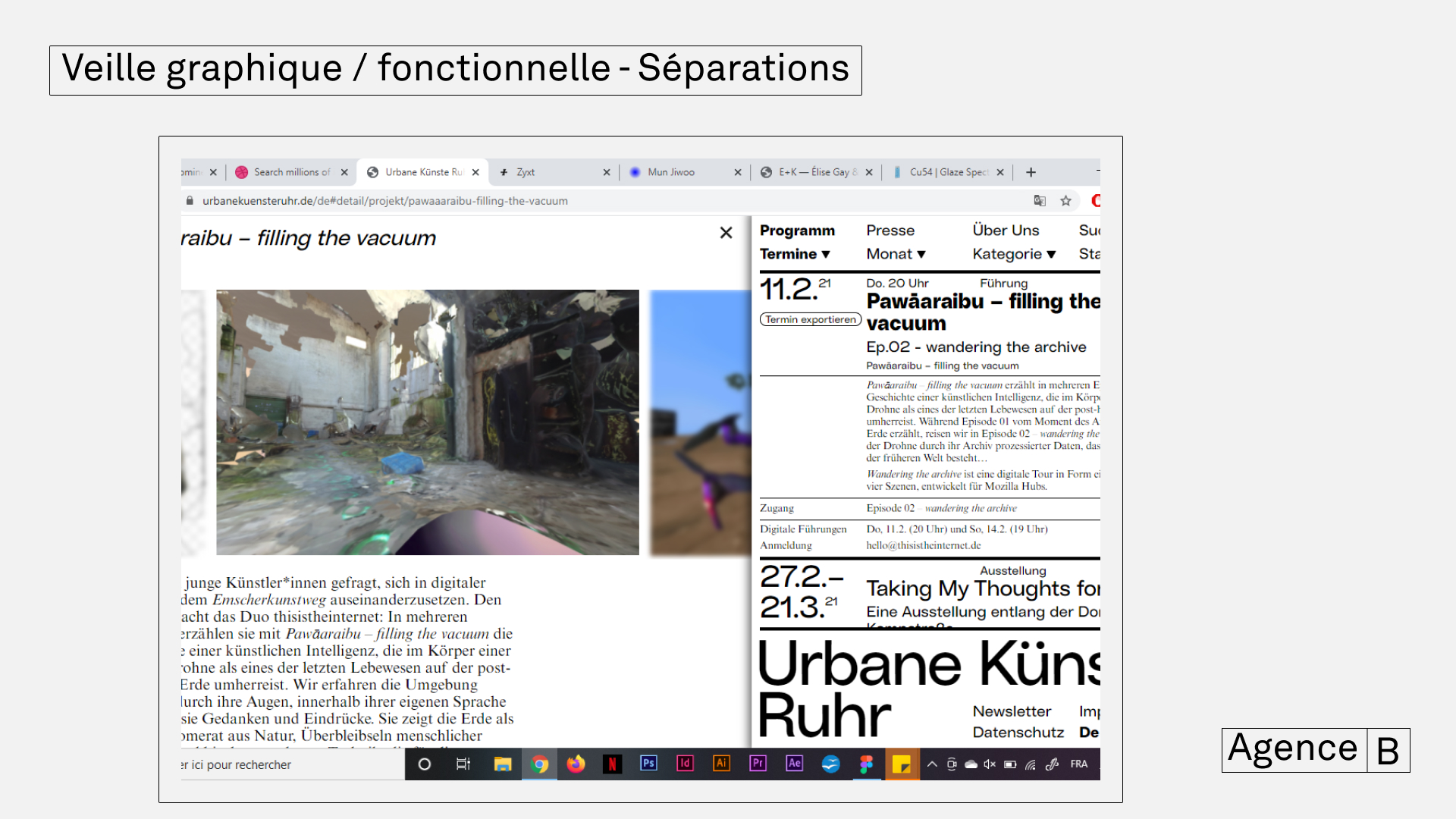This screenshot has width=1456, height=819.
Task: Open the Newsletter link in footer
Action: pos(1012,711)
